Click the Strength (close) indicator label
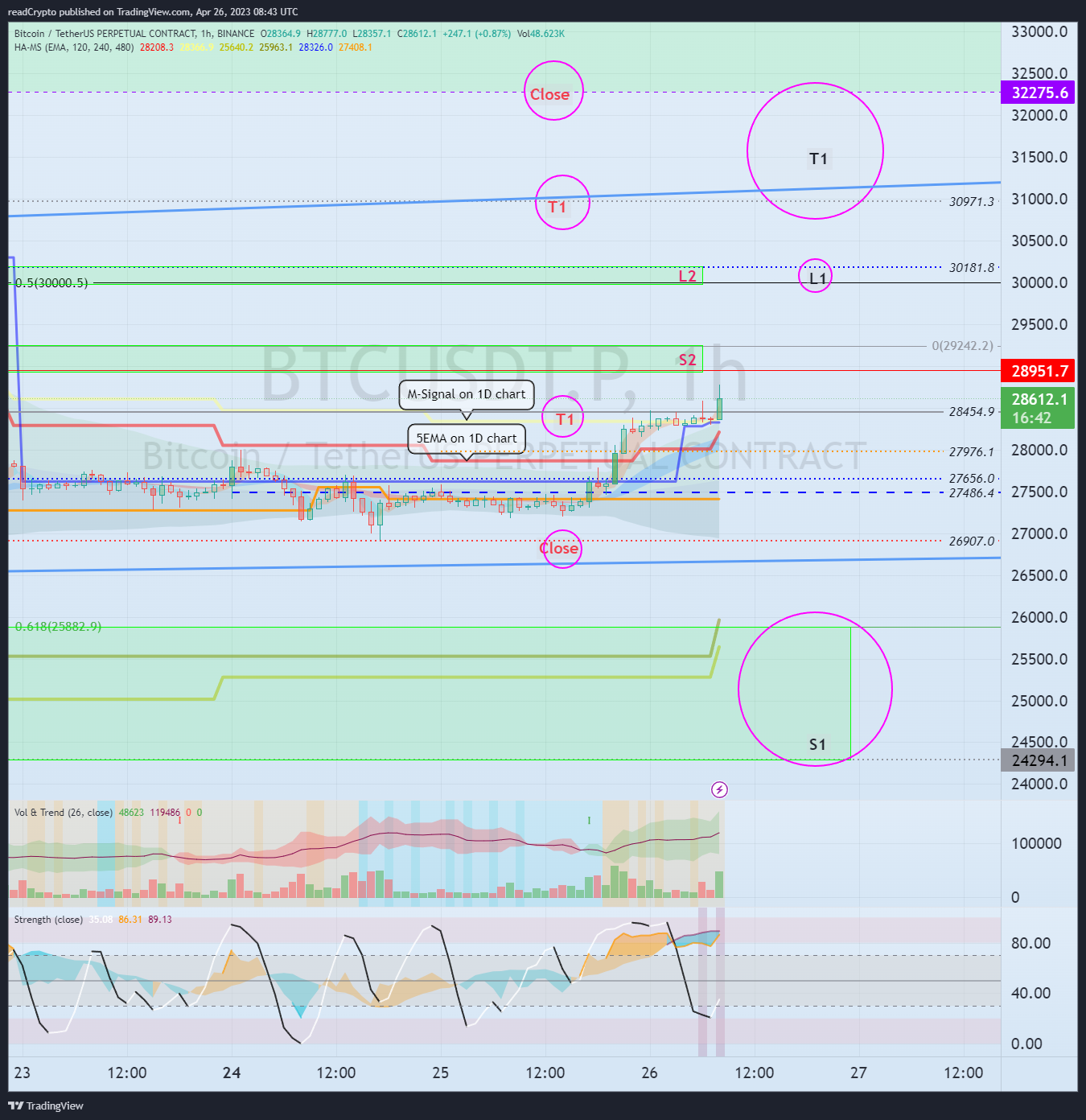 click(x=48, y=920)
